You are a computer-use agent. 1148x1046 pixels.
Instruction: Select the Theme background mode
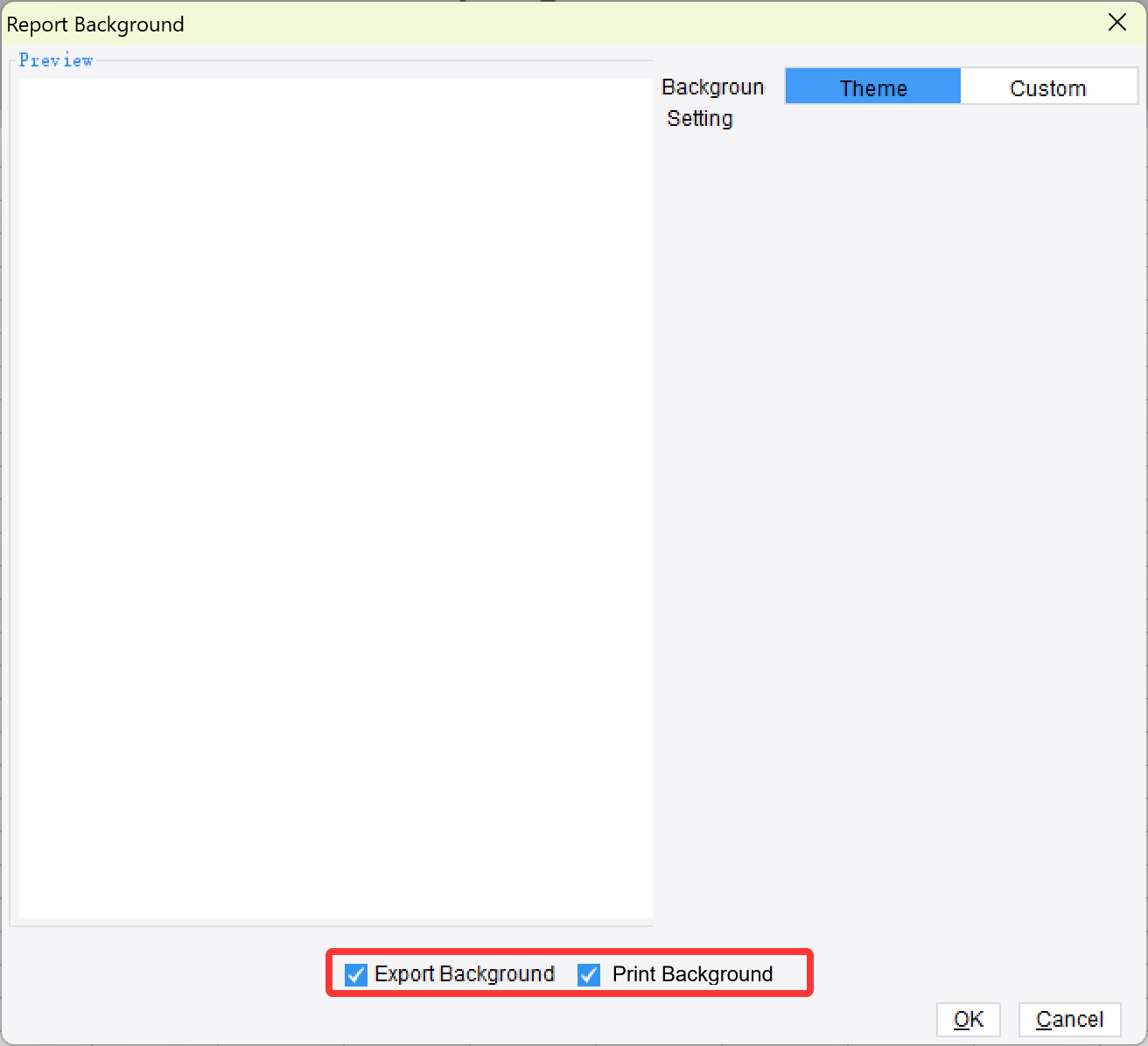pyautogui.click(x=872, y=87)
